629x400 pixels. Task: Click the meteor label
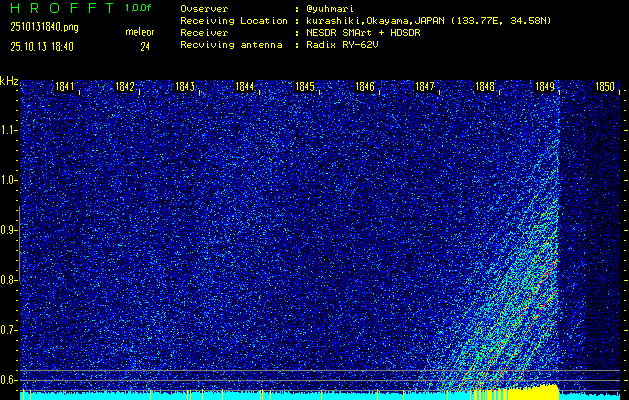(x=140, y=32)
